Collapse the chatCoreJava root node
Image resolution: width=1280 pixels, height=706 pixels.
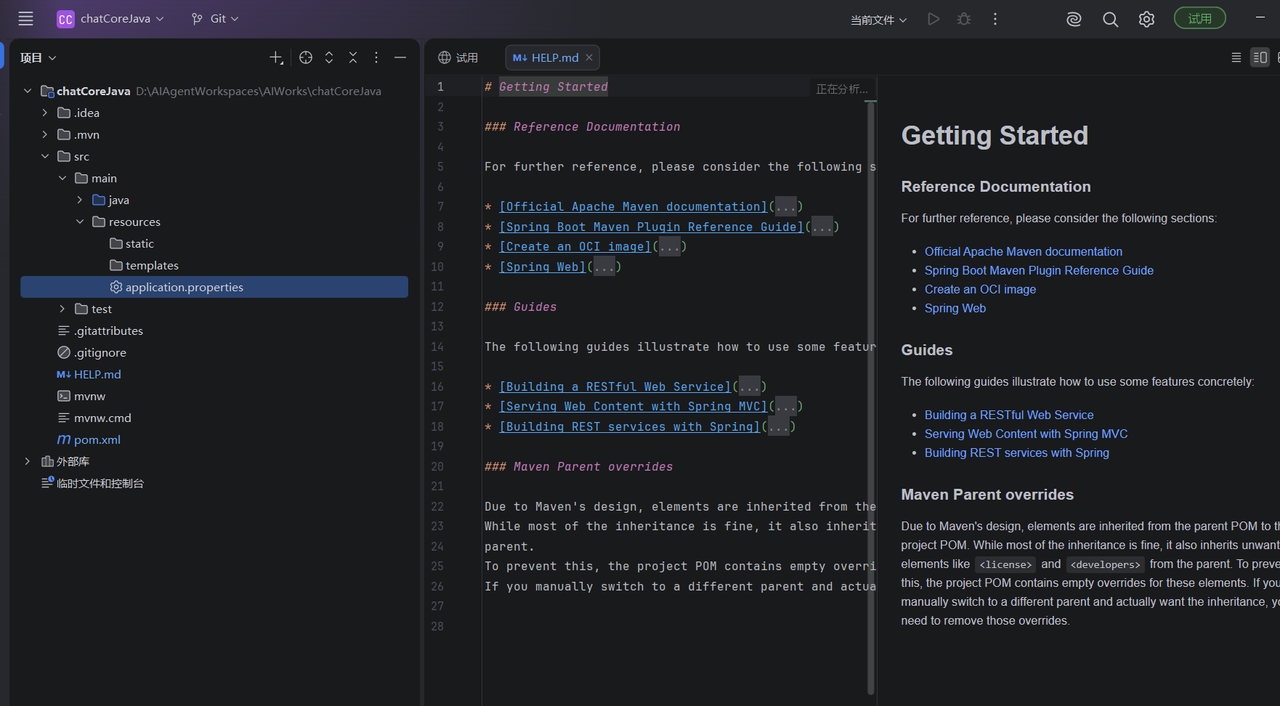[x=27, y=91]
